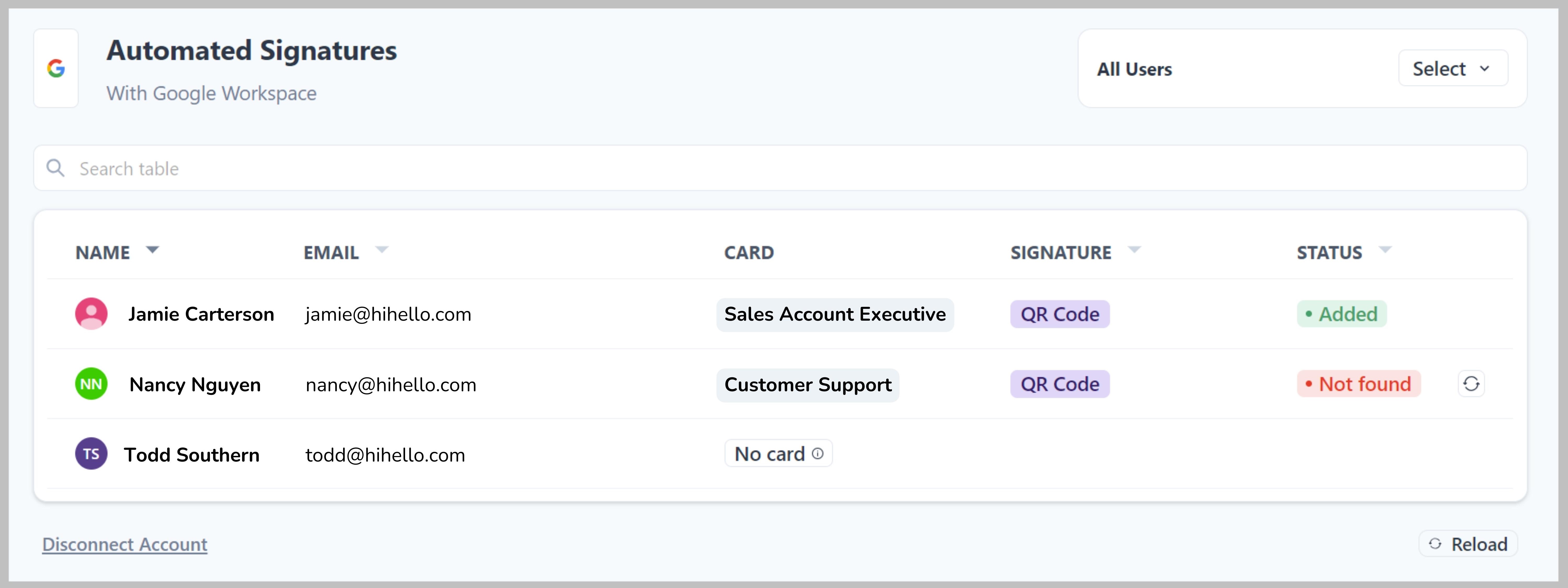This screenshot has height=588, width=1568.
Task: Click QR Code signature for Nancy
Action: pyautogui.click(x=1060, y=384)
